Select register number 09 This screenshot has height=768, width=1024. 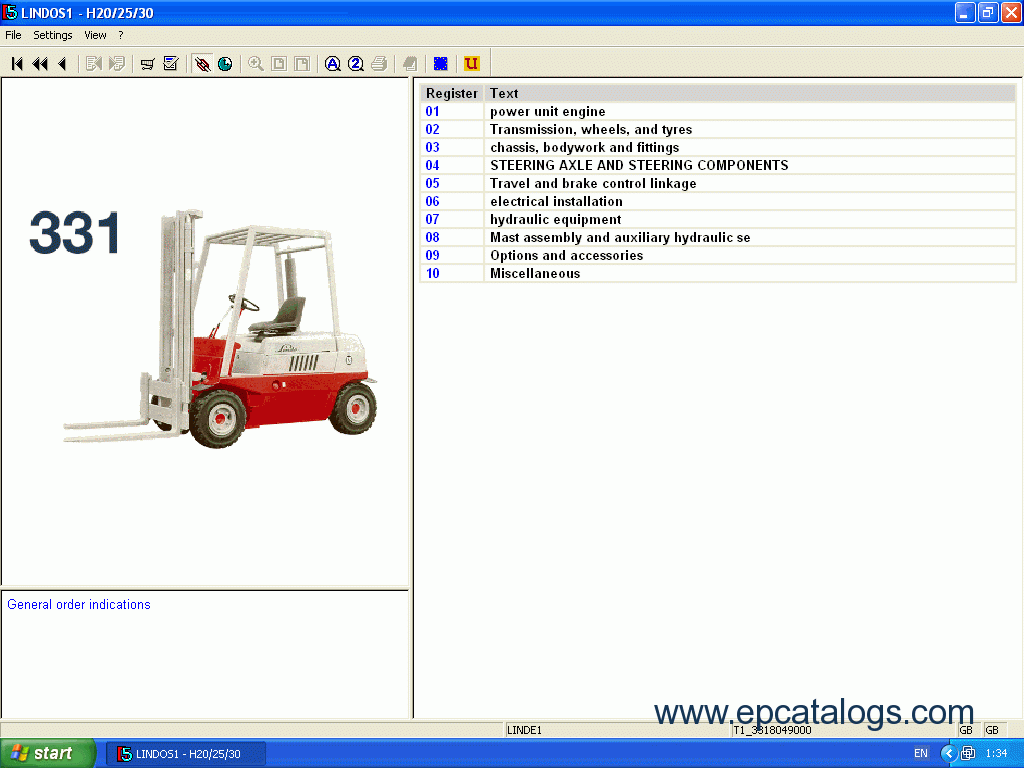tap(432, 255)
